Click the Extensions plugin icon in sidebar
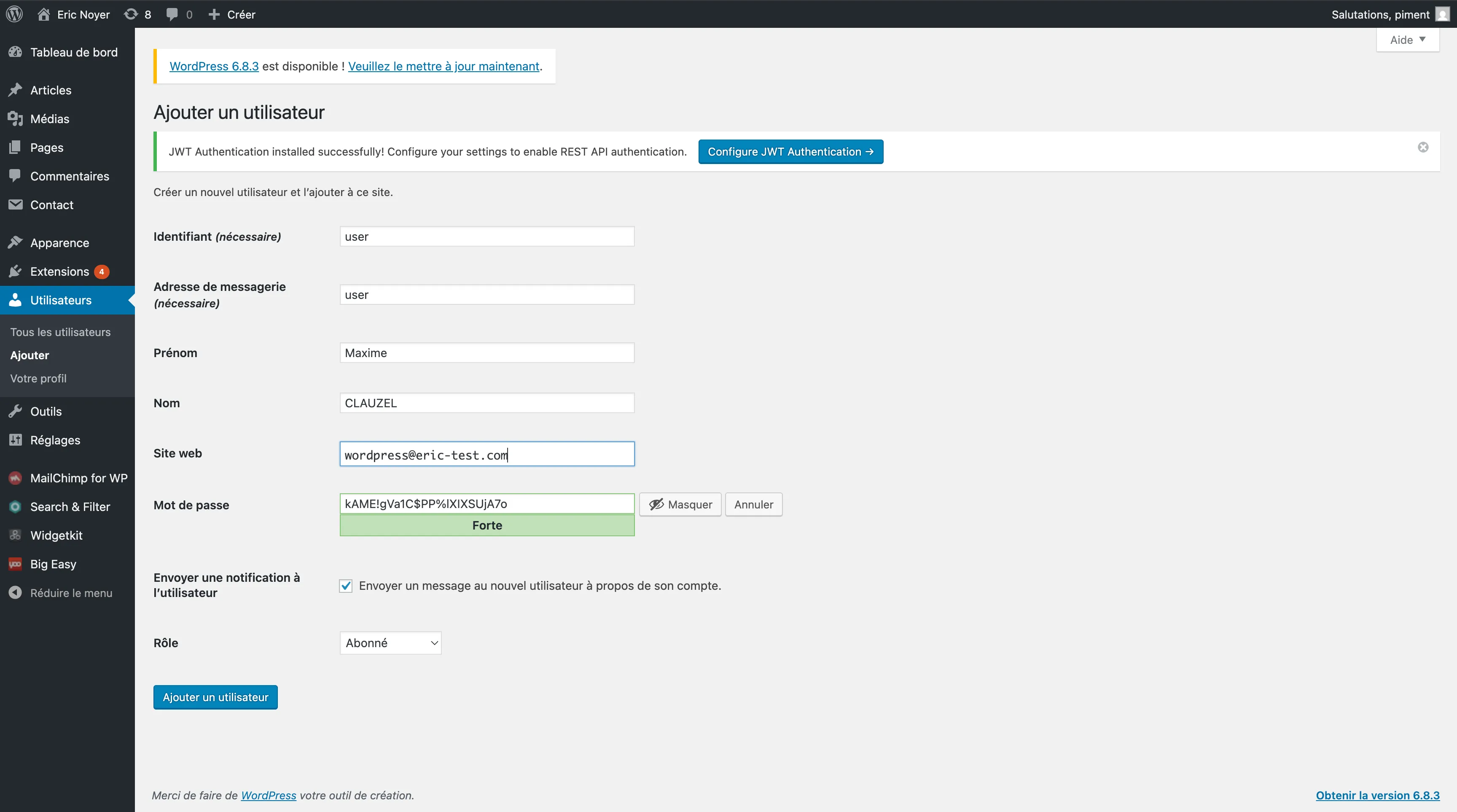Viewport: 1457px width, 812px height. (15, 272)
